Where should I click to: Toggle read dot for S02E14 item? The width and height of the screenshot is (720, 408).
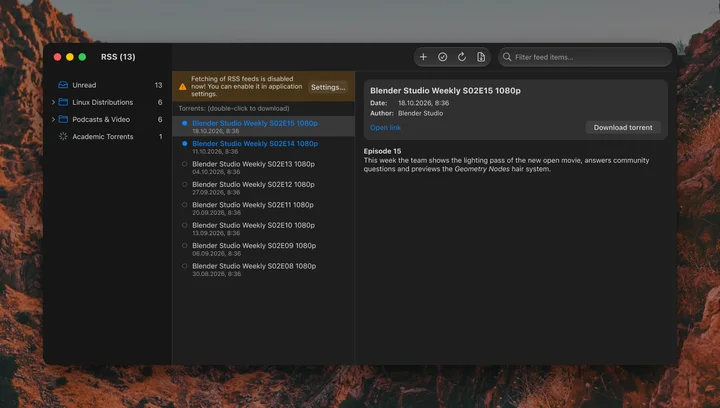[185, 144]
